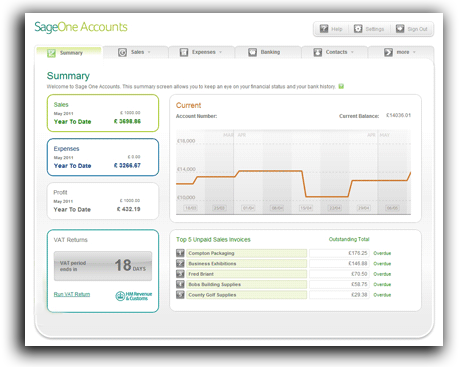Screen dimensions: 466x367
Task: Click the Account Number label
Action: pos(196,116)
